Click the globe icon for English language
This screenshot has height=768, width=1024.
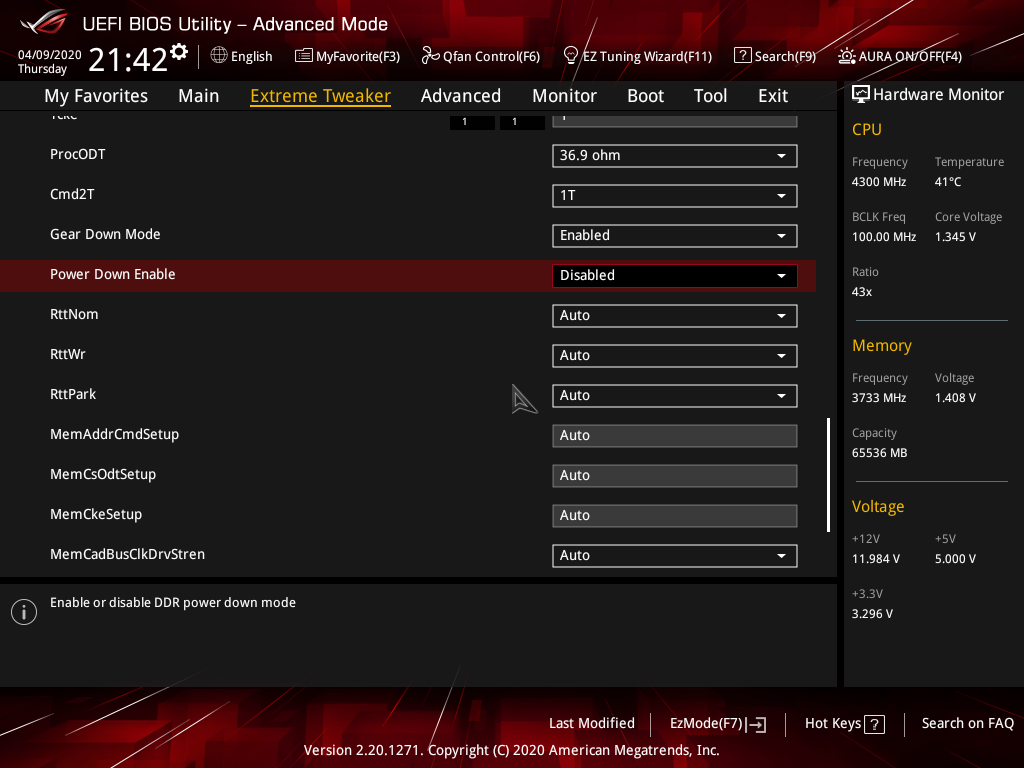coord(219,56)
